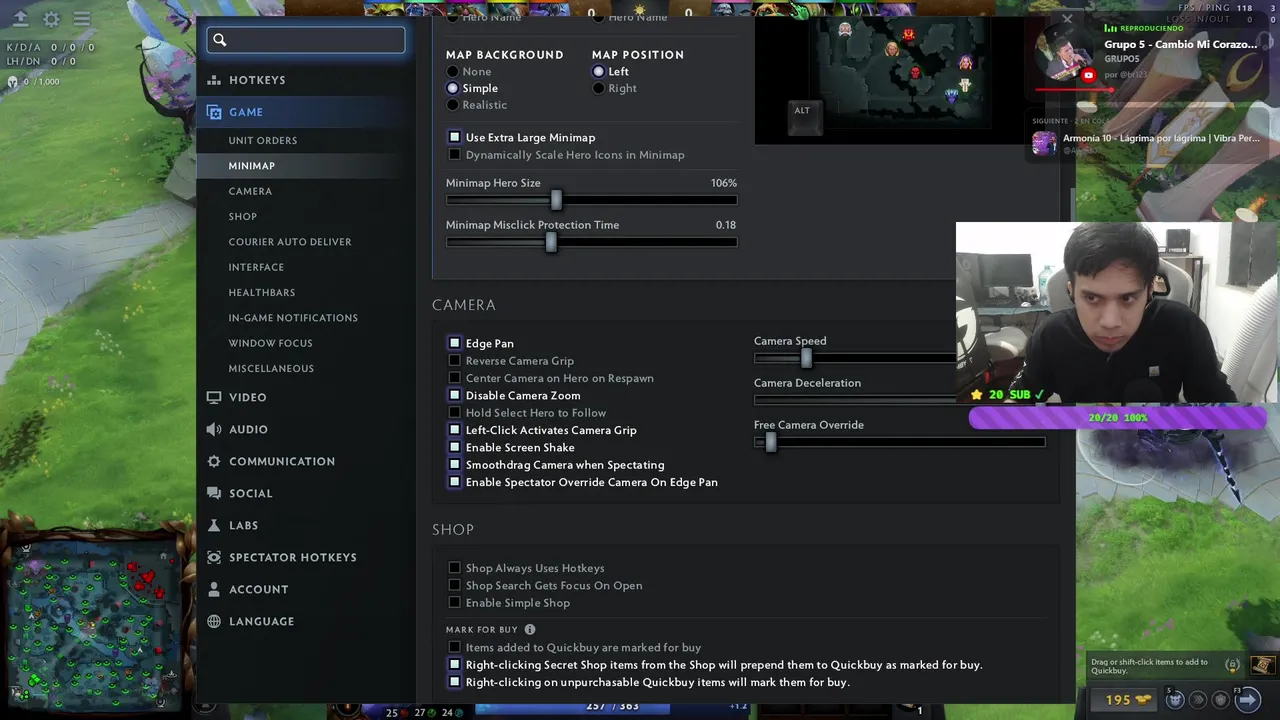Activate the courier speed burst chevrons icon
The height and width of the screenshot is (720, 1280).
pyautogui.click(x=1198, y=700)
